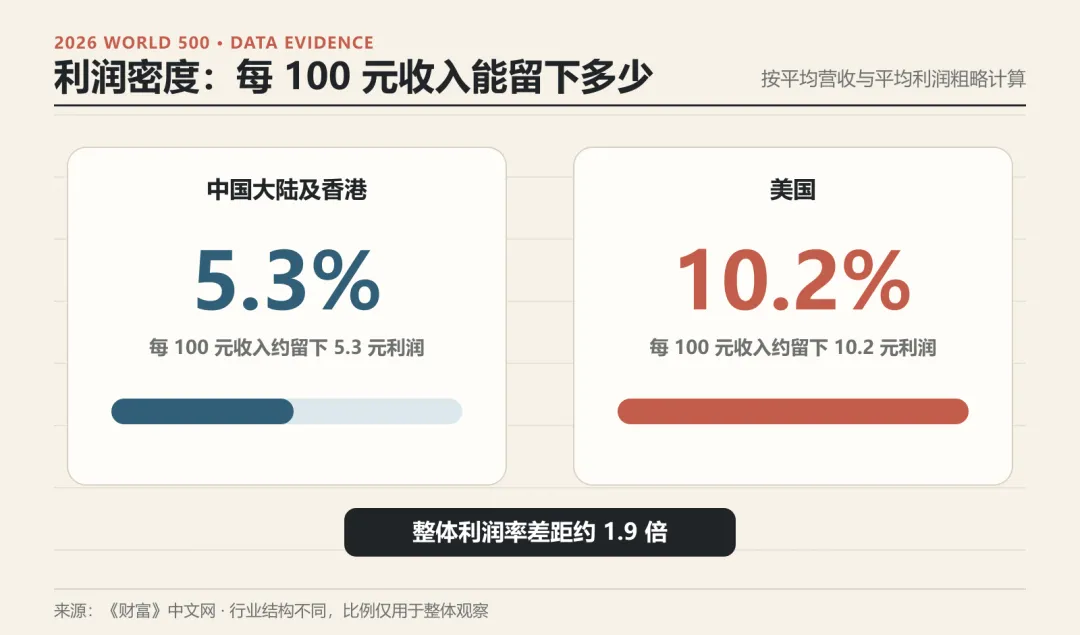Click the large 10.2% figure
The width and height of the screenshot is (1080, 635).
793,280
